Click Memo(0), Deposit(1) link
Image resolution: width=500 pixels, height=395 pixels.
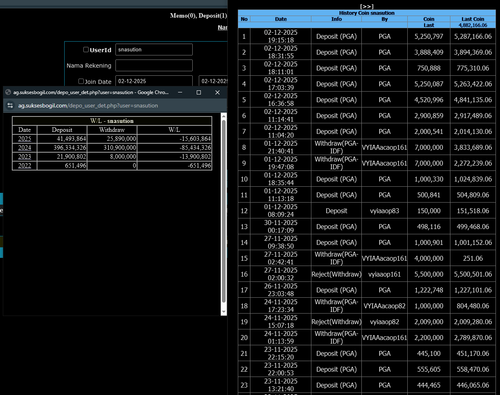(198, 16)
